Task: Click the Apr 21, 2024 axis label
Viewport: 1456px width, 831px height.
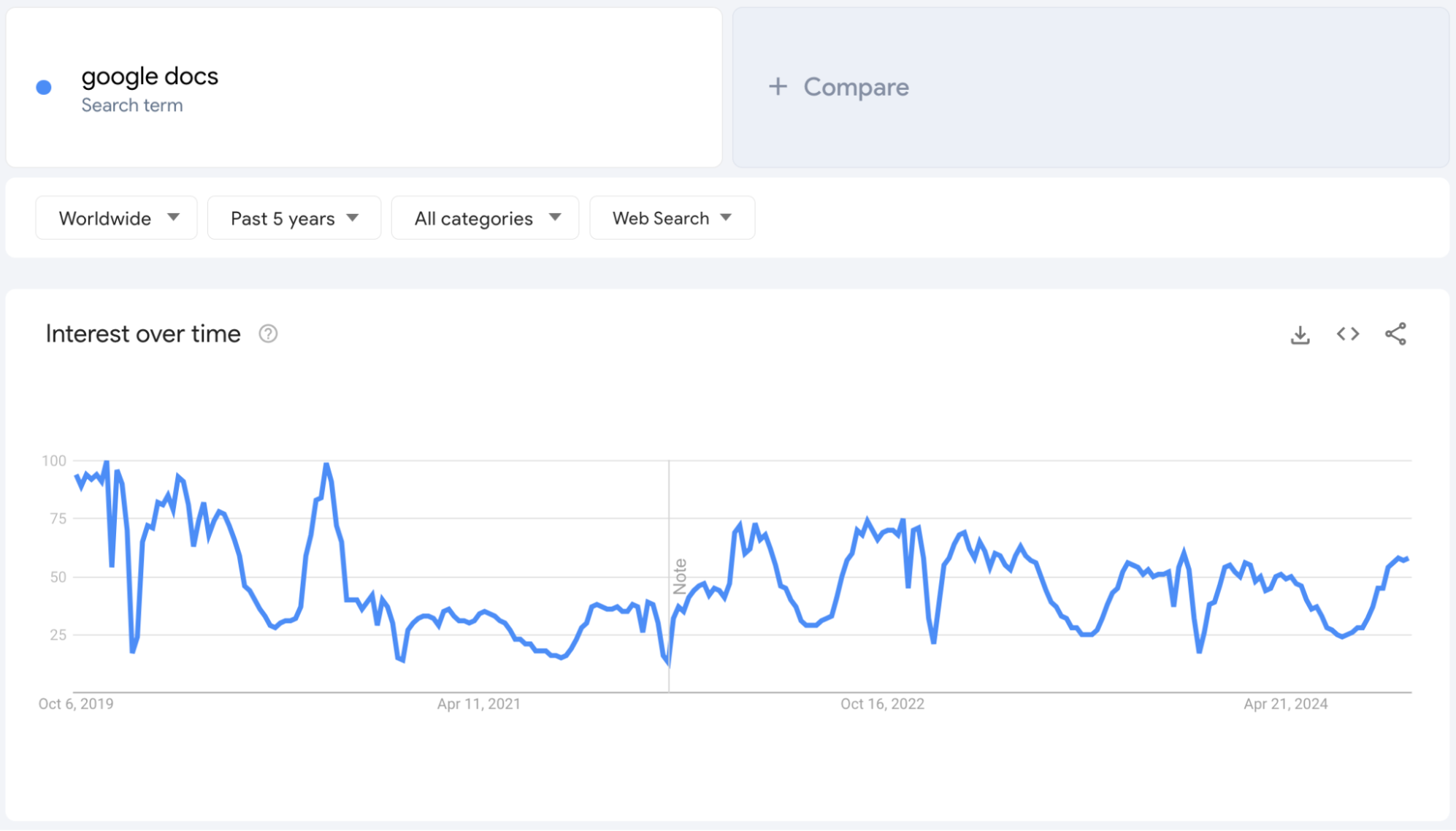Action: [1286, 704]
